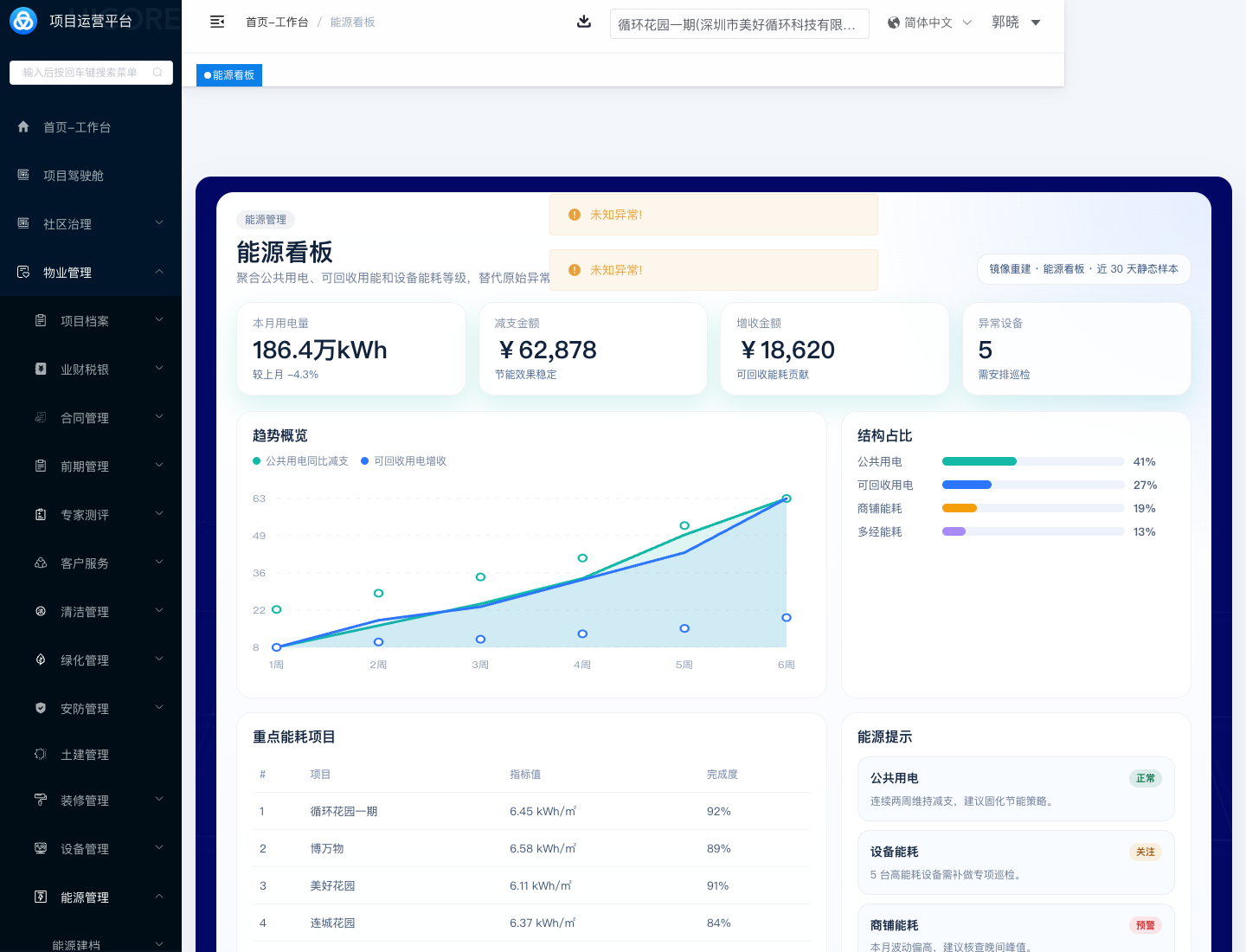Open 项目驾驶舱 from the sidebar

[74, 176]
